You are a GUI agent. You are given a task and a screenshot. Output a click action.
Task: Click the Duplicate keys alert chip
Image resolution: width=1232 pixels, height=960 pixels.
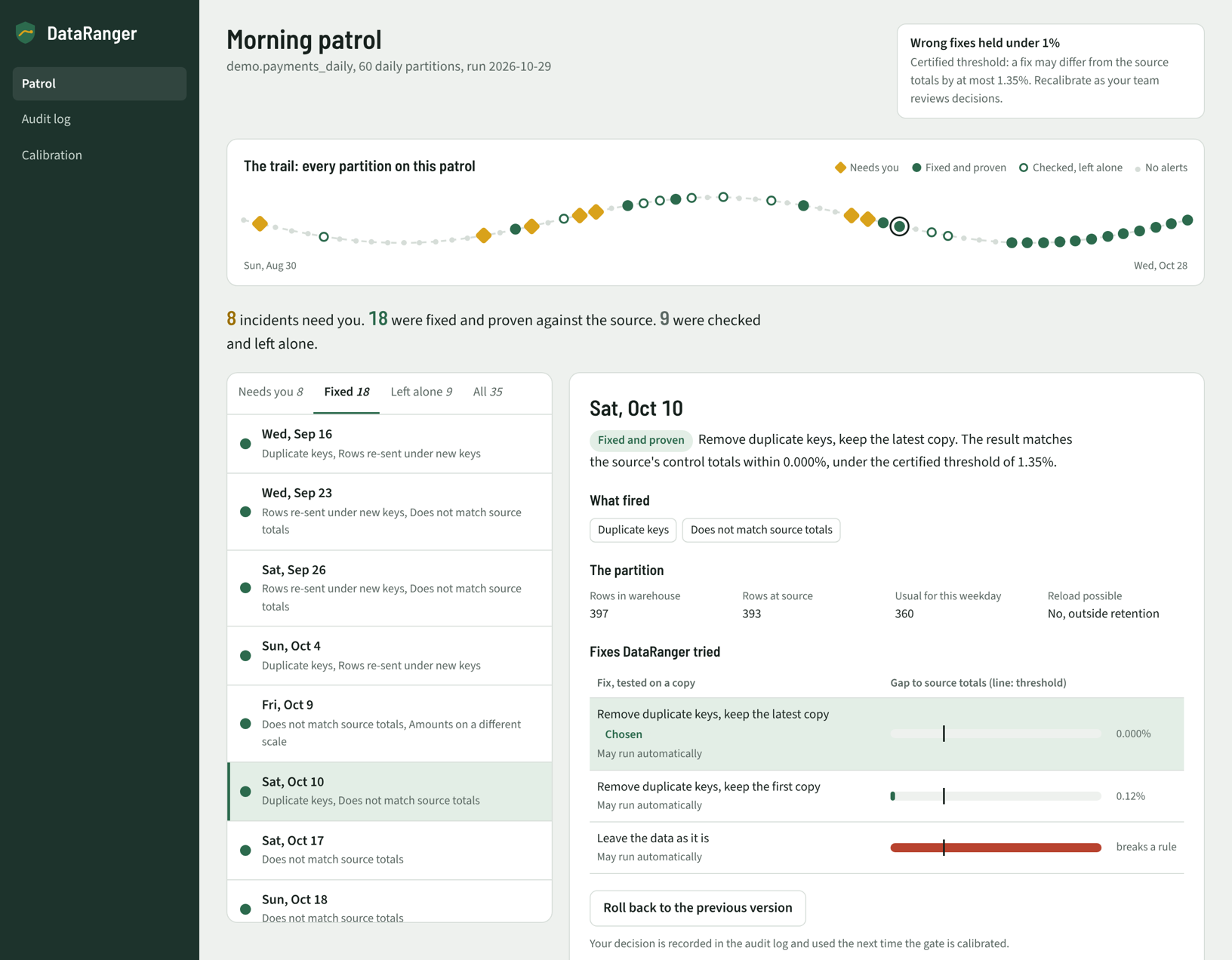click(633, 530)
